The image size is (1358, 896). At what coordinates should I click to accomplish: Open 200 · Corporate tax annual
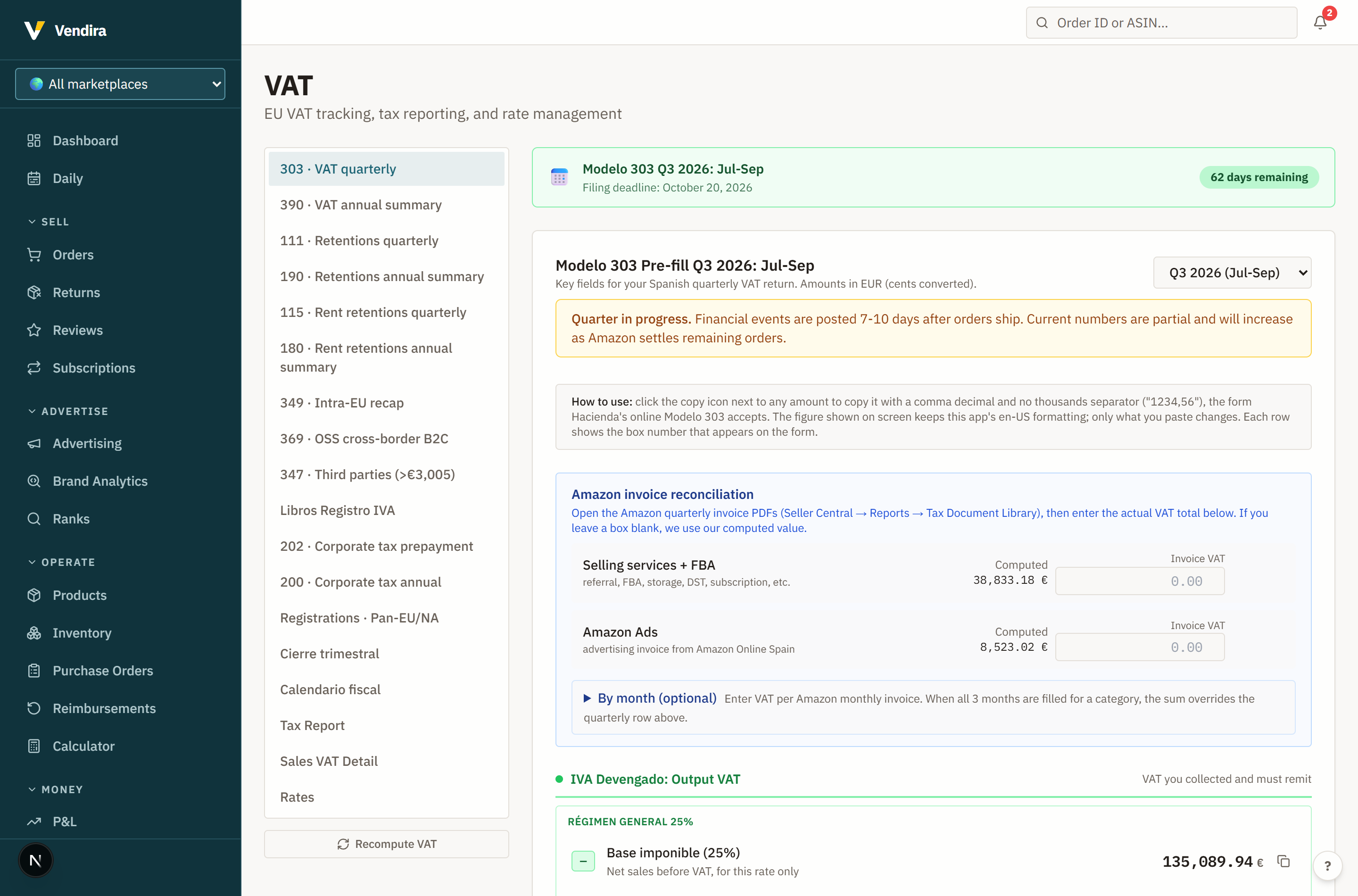(x=387, y=582)
